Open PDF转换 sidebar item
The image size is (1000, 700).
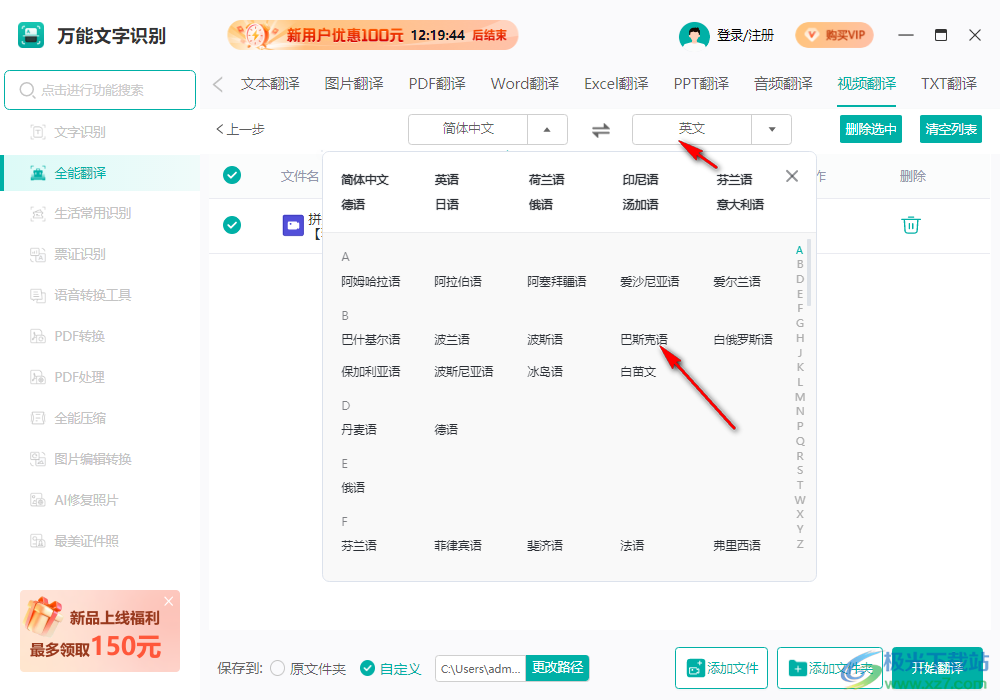(x=68, y=336)
